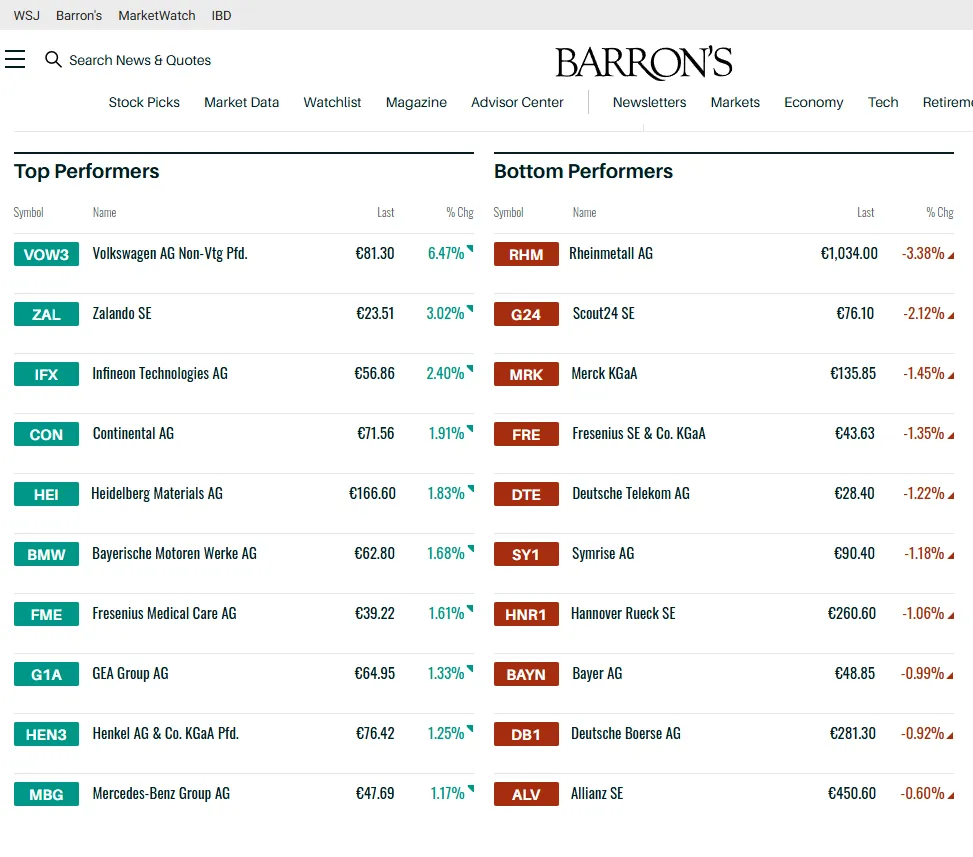Open Fresenius Medical Care AG quote
This screenshot has width=973, height=857.
pyautogui.click(x=164, y=614)
